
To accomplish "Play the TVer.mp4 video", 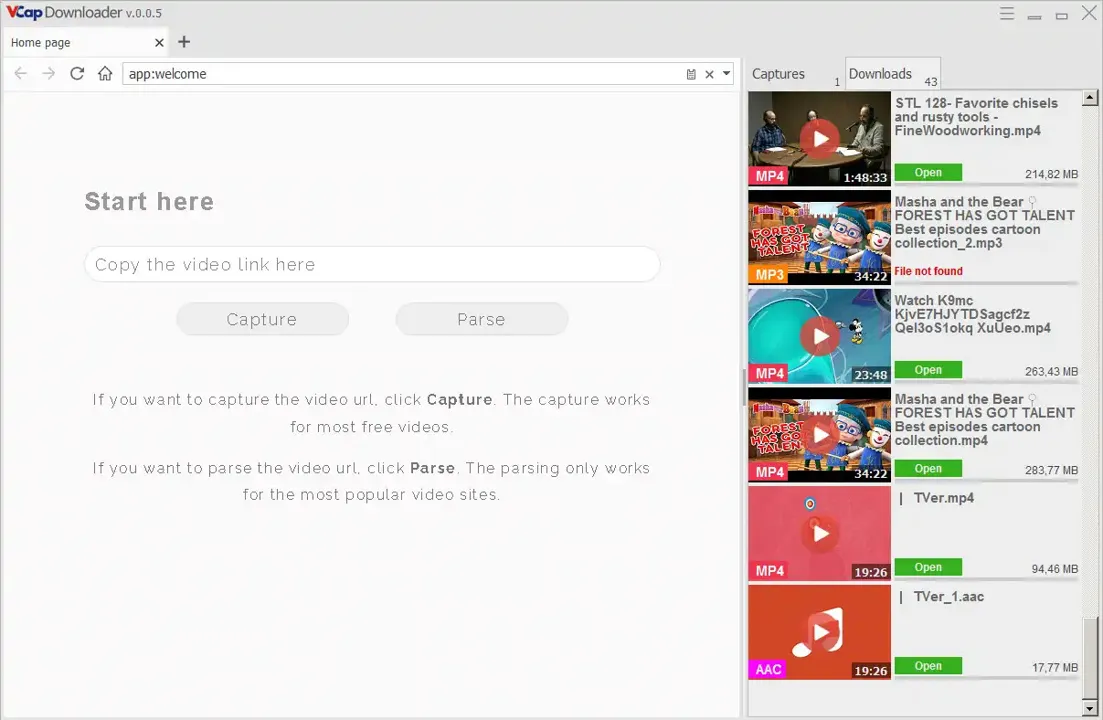I will (x=820, y=534).
